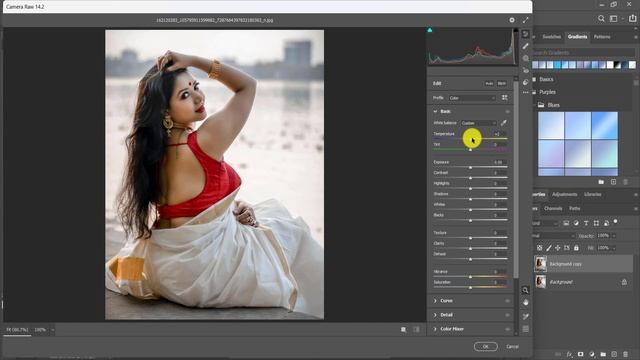This screenshot has width=640, height=360.
Task: Toggle Curve panel visibility eye
Action: click(508, 301)
